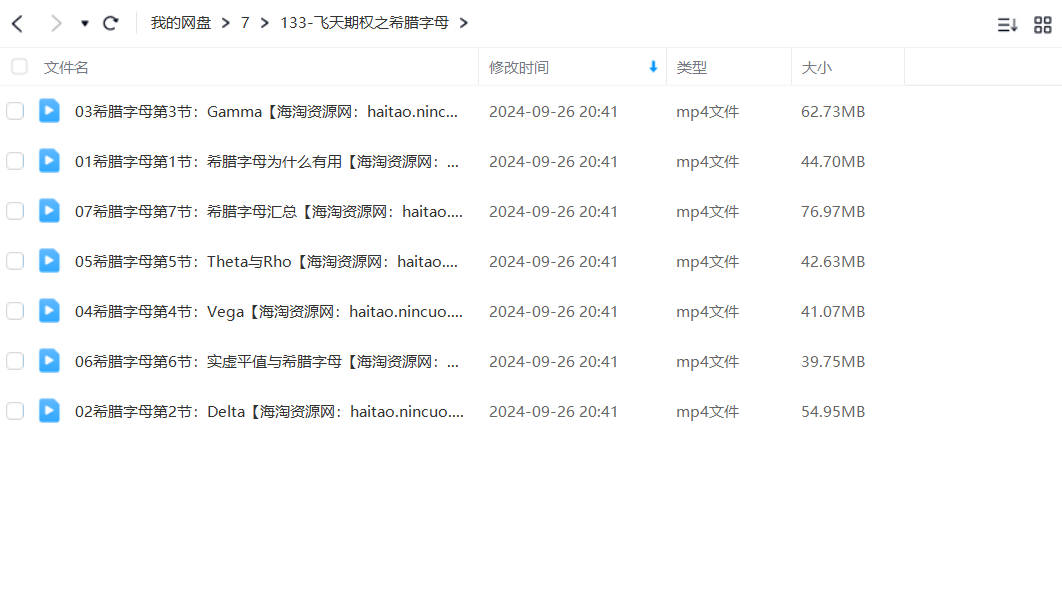The height and width of the screenshot is (599, 1062).
Task: Click video icon of 05 Theta与Rho file
Action: tap(49, 260)
